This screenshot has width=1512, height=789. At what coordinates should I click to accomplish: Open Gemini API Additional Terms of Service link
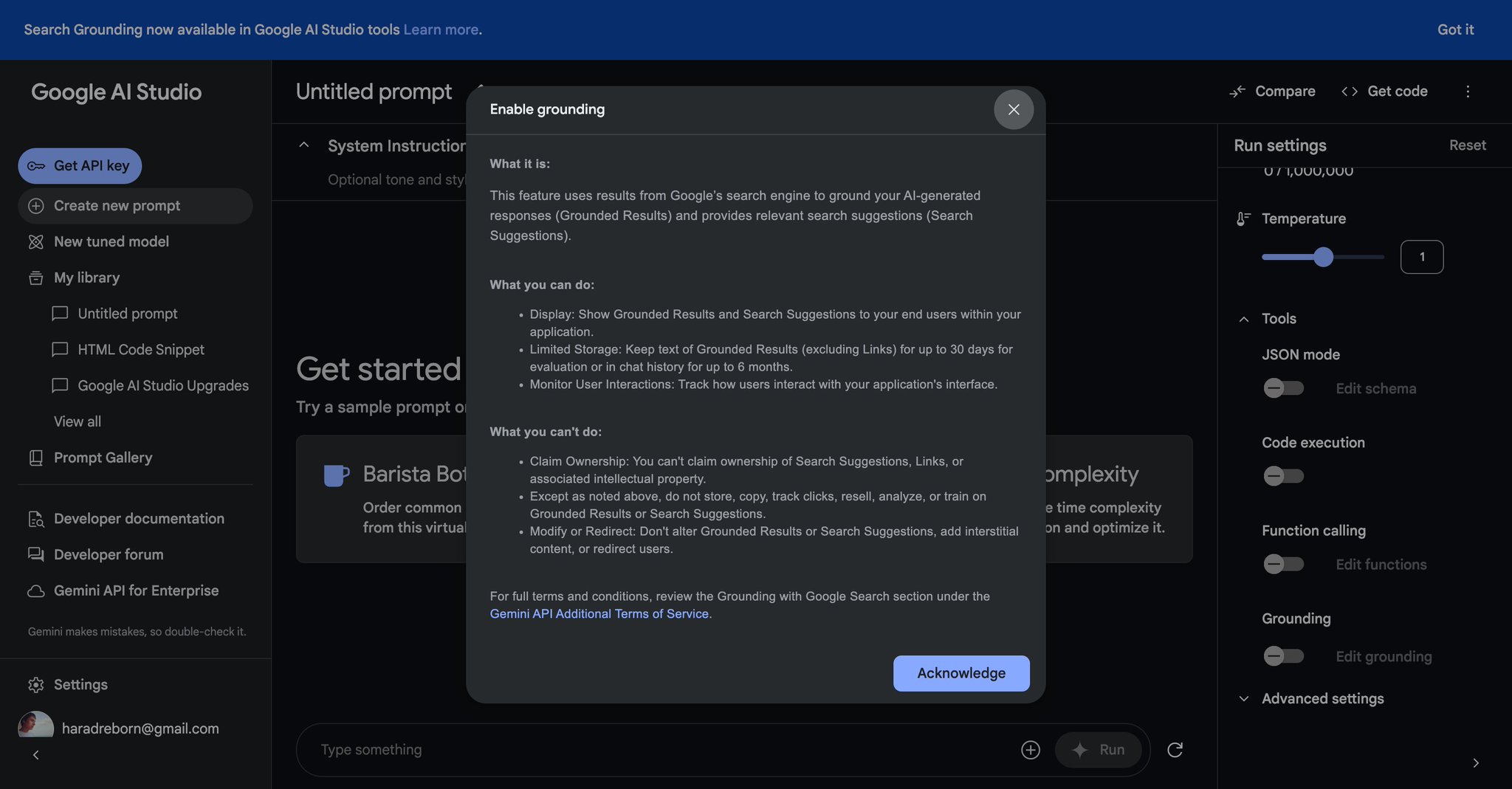tap(599, 613)
